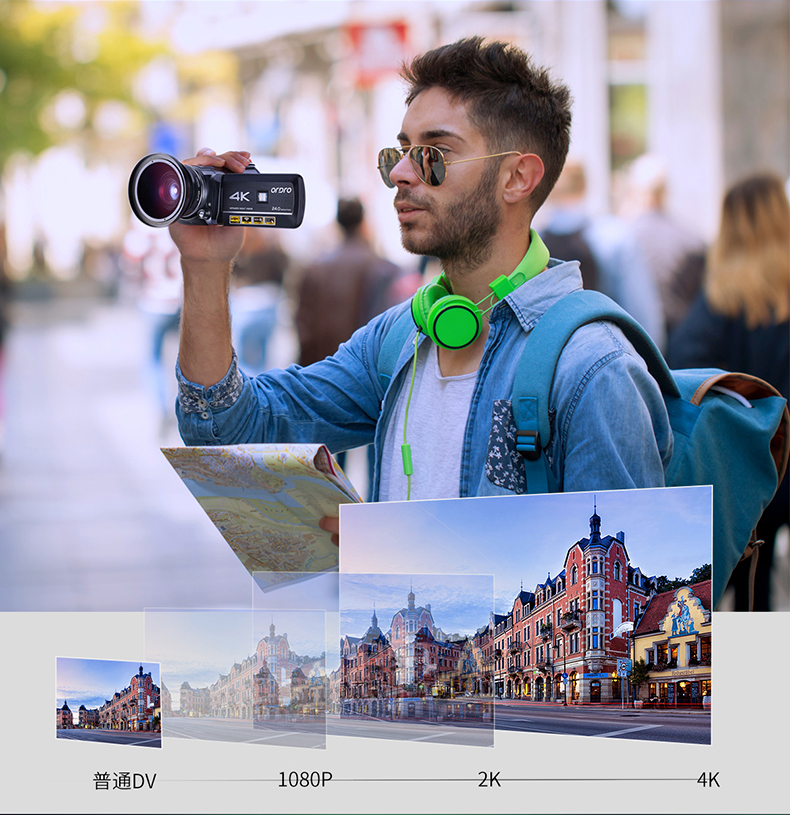This screenshot has height=815, width=790.
Task: Open the 2K street sample image
Action: (416, 660)
